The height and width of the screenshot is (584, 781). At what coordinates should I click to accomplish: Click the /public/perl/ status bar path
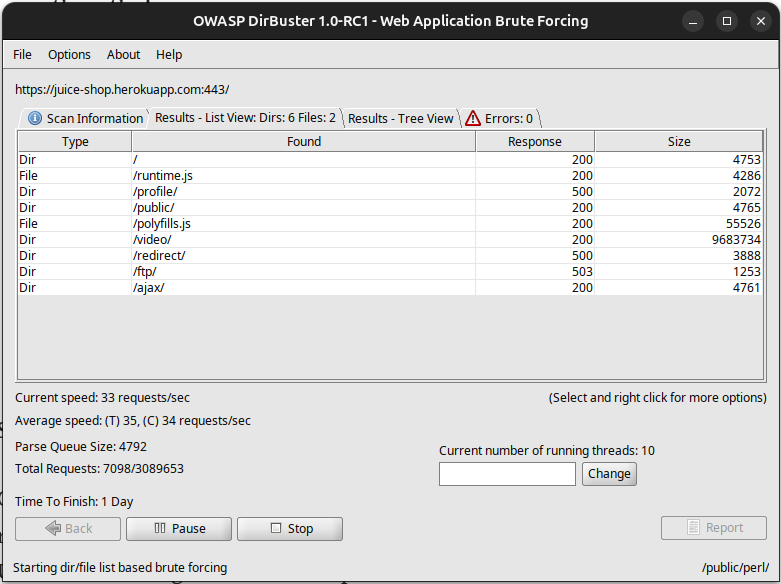(x=736, y=567)
